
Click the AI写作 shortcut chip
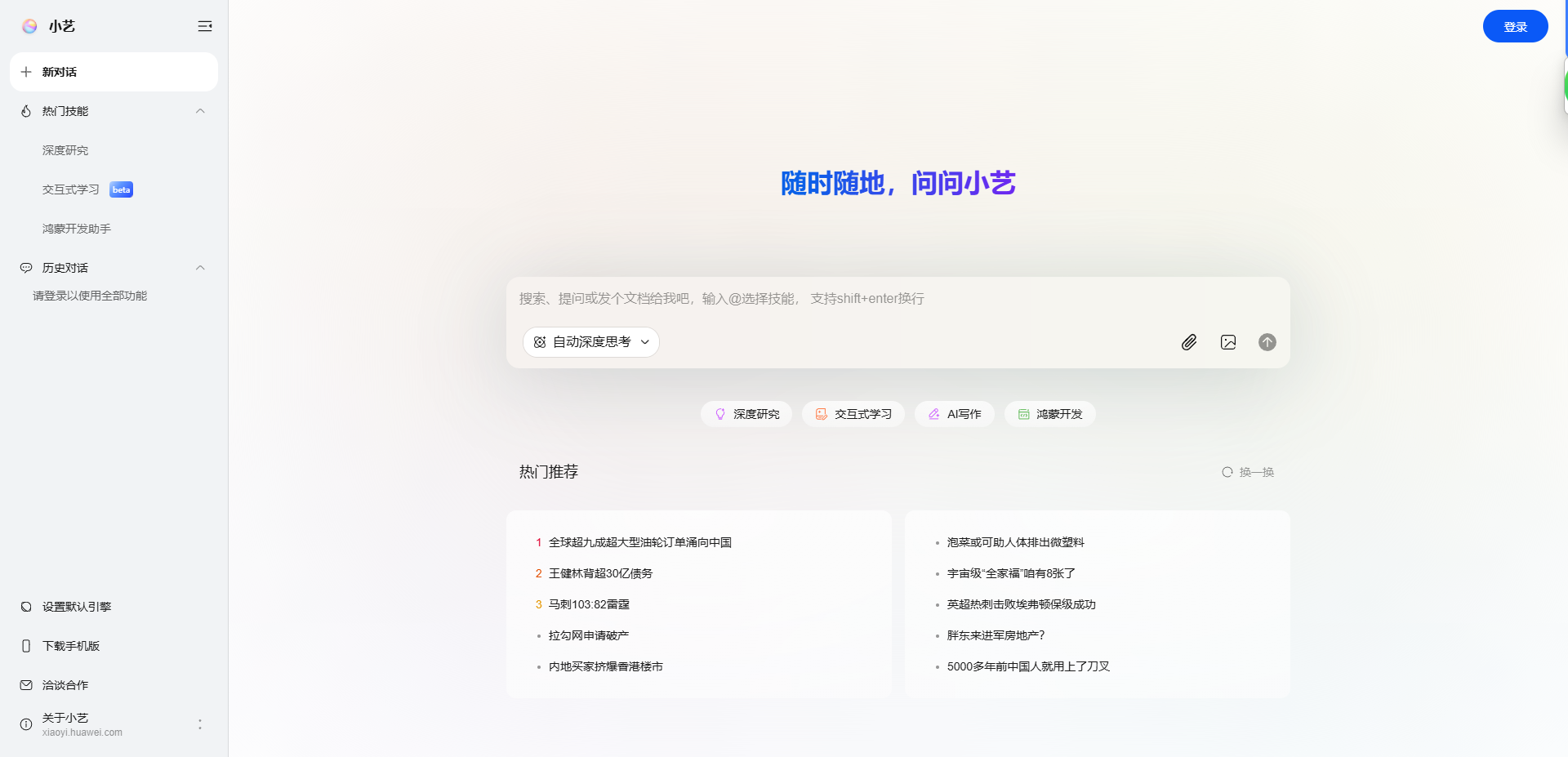click(x=955, y=414)
